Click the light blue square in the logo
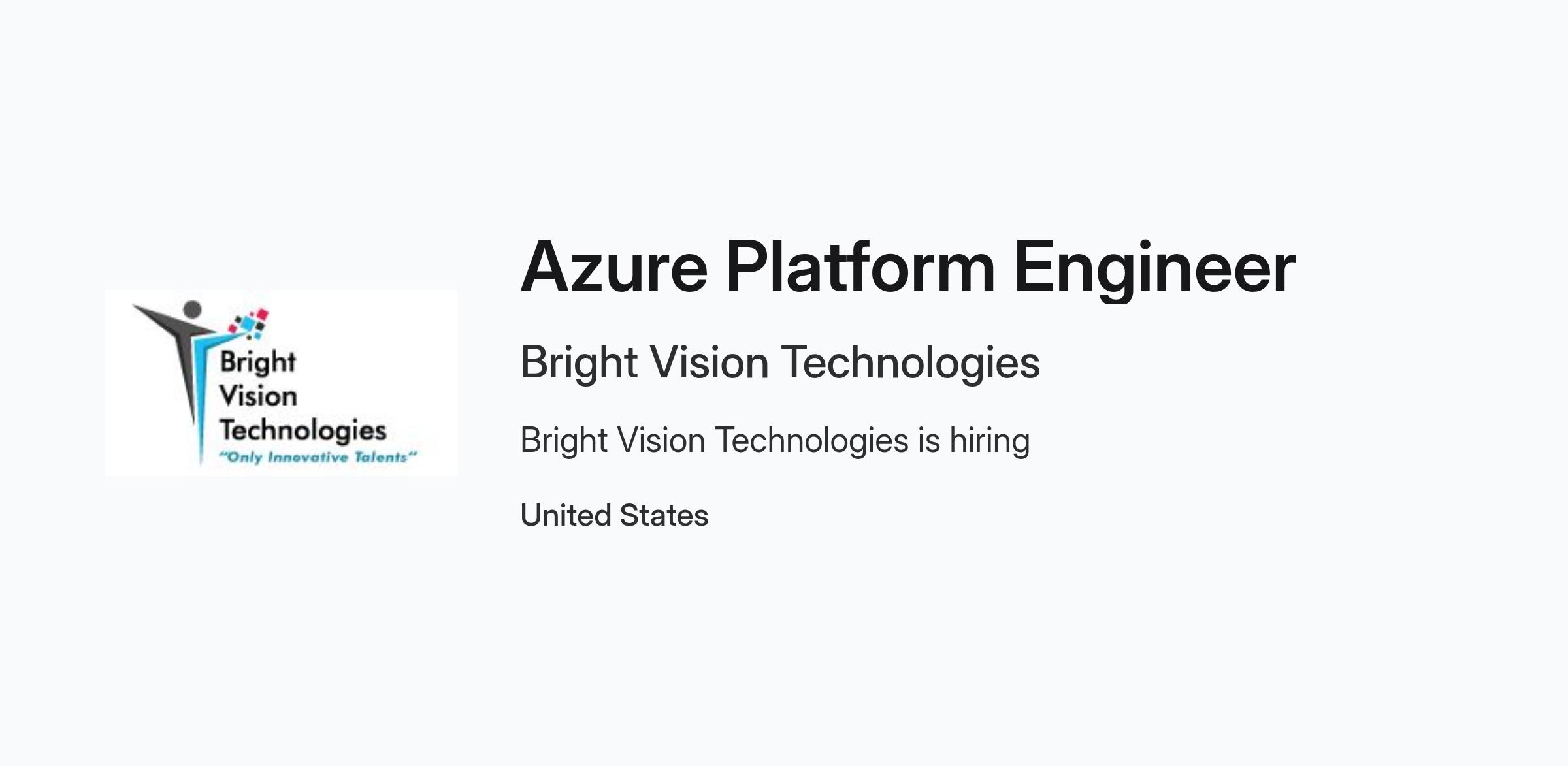Screen dimensions: 1568x766 pyautogui.click(x=246, y=323)
